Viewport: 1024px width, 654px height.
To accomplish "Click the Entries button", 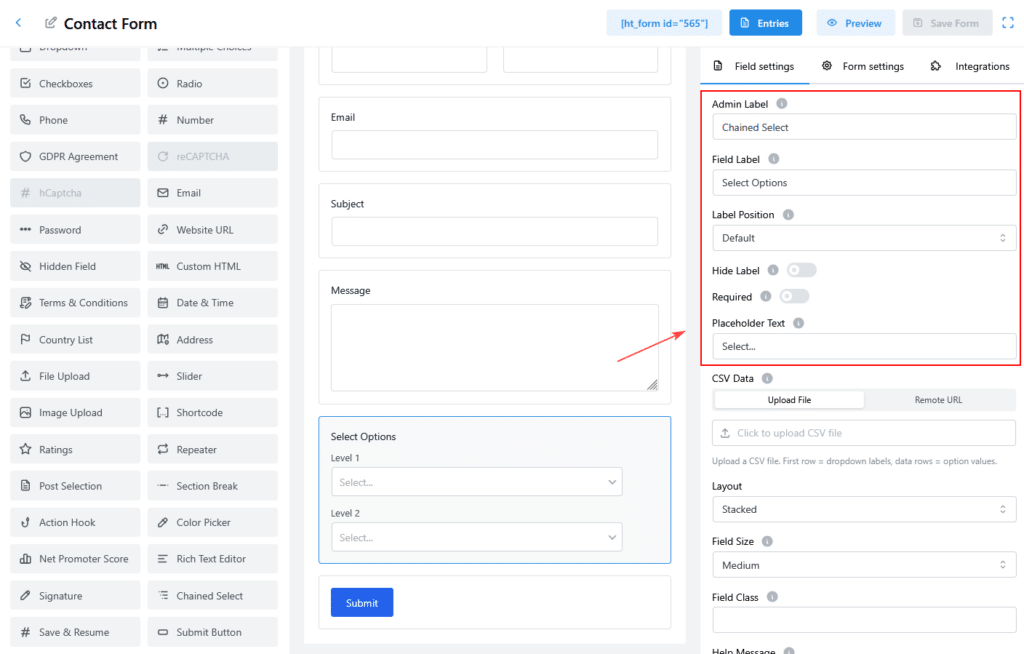I will click(x=766, y=23).
